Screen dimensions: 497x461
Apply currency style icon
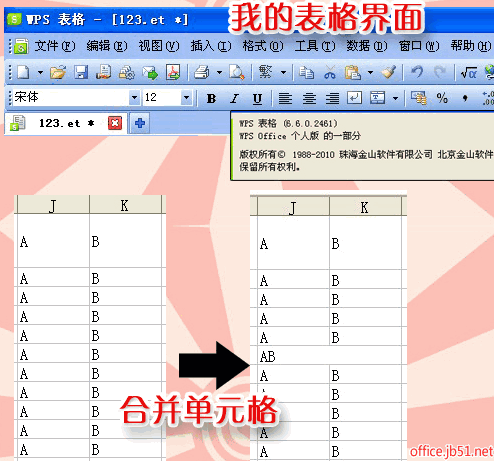(419, 98)
